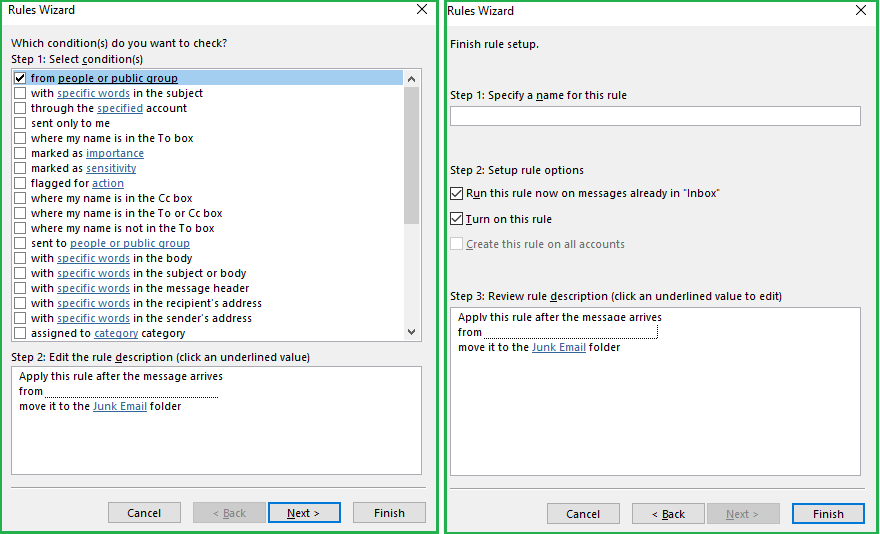Open the 'sensitivity' link
Image resolution: width=880 pixels, height=534 pixels.
[111, 168]
